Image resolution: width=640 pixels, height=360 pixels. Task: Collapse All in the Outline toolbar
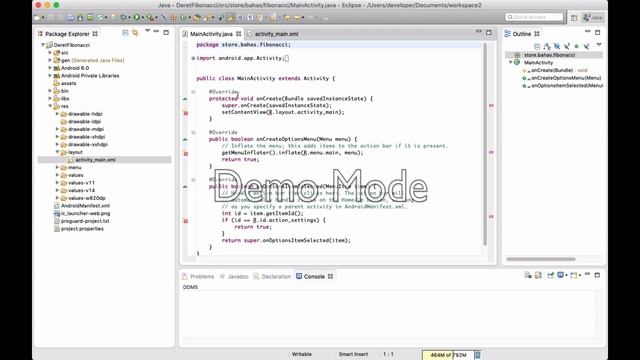point(537,47)
